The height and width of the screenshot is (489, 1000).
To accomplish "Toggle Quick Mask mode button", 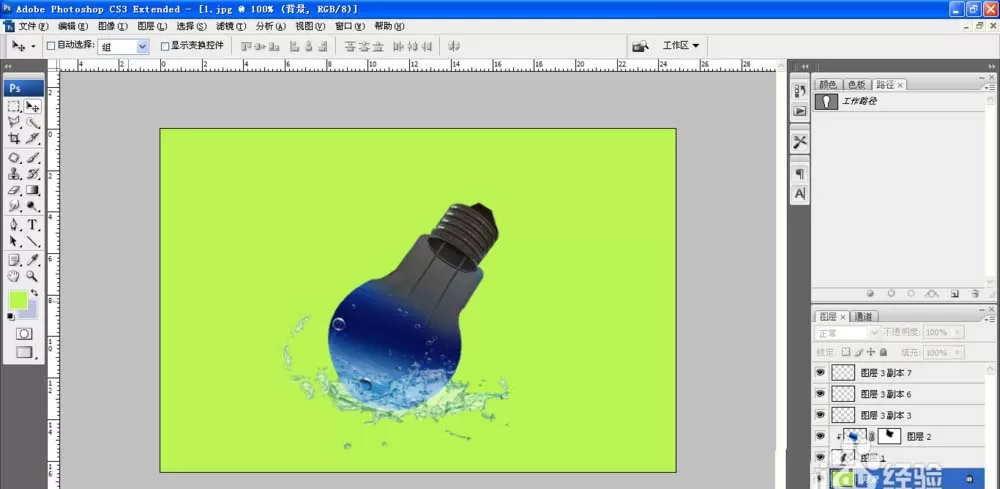I will tap(24, 333).
